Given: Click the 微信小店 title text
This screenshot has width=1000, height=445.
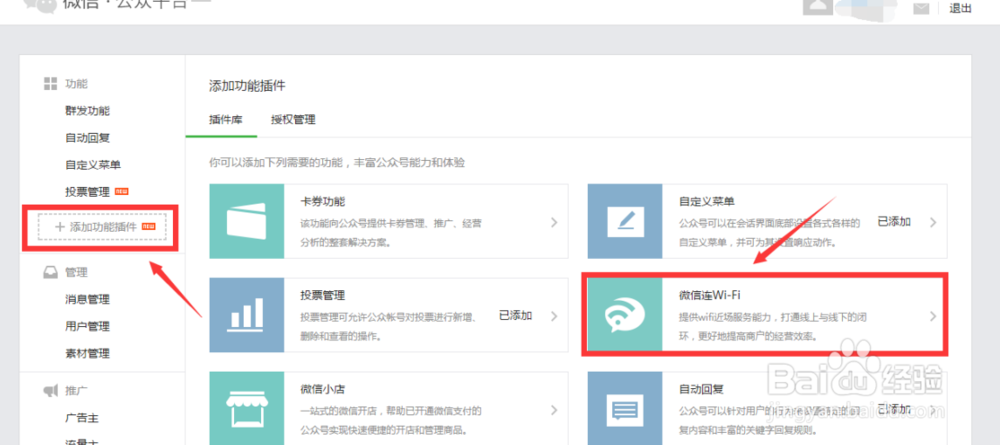Looking at the screenshot, I should coord(323,389).
